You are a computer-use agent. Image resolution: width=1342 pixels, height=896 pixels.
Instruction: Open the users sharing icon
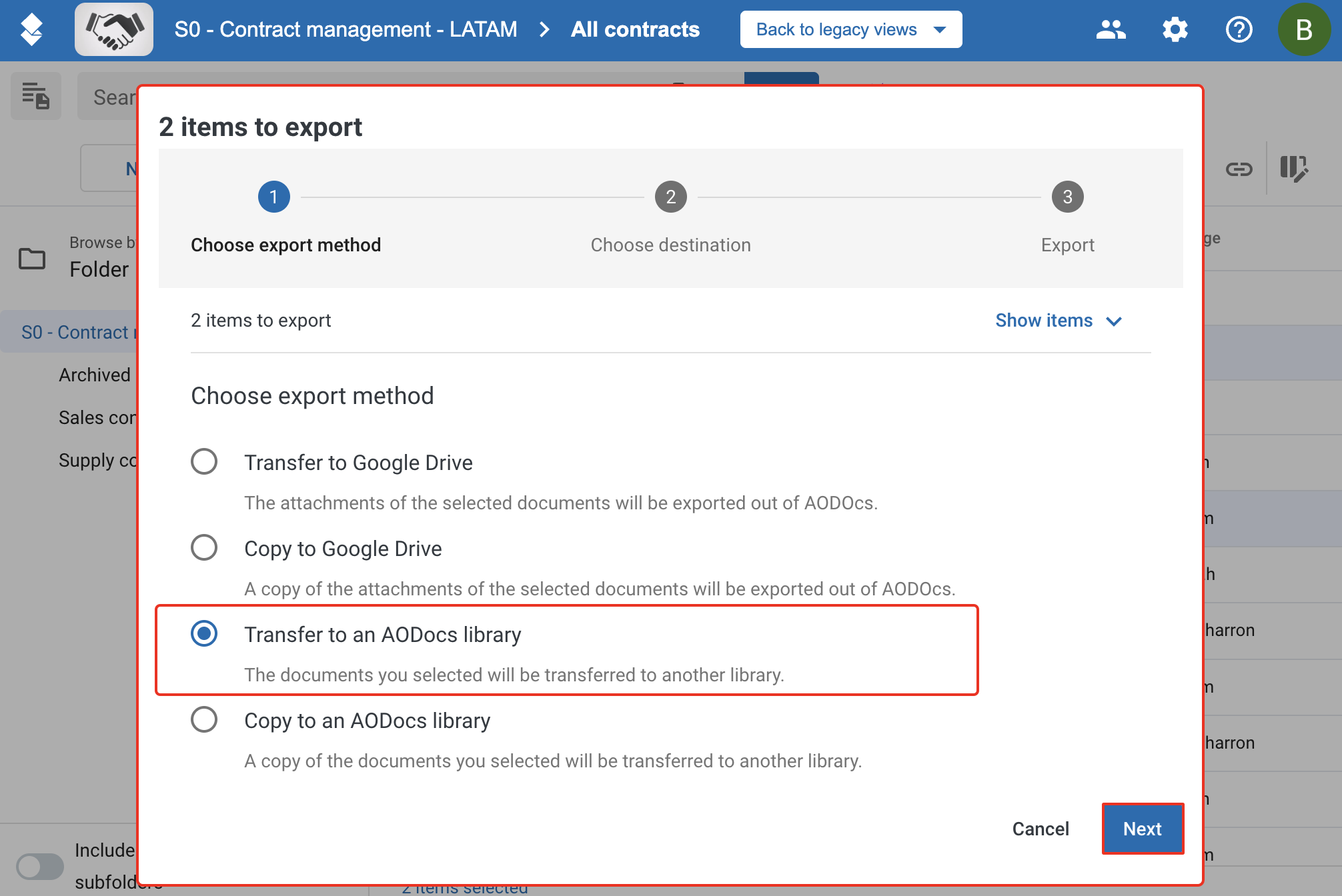[x=1111, y=29]
